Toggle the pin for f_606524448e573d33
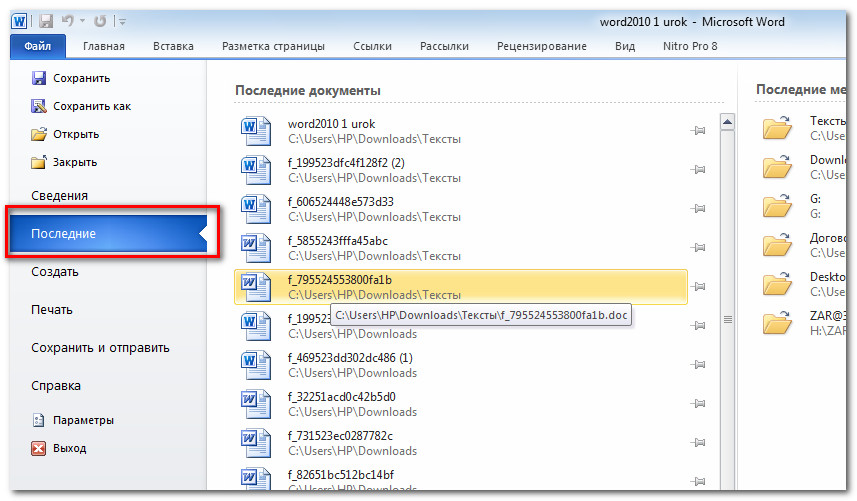 [x=698, y=209]
